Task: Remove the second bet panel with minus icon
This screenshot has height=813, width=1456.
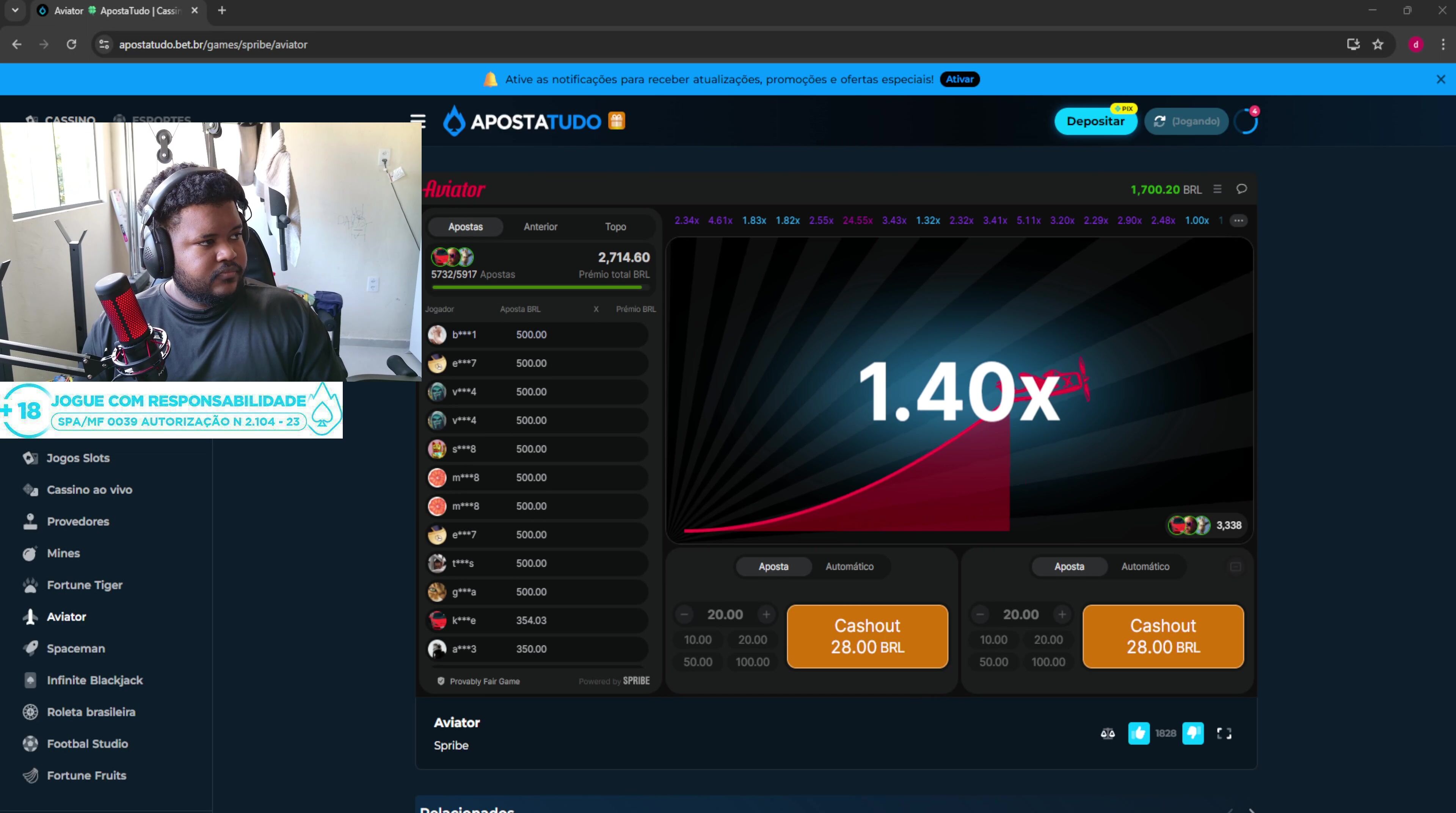Action: tap(1236, 567)
